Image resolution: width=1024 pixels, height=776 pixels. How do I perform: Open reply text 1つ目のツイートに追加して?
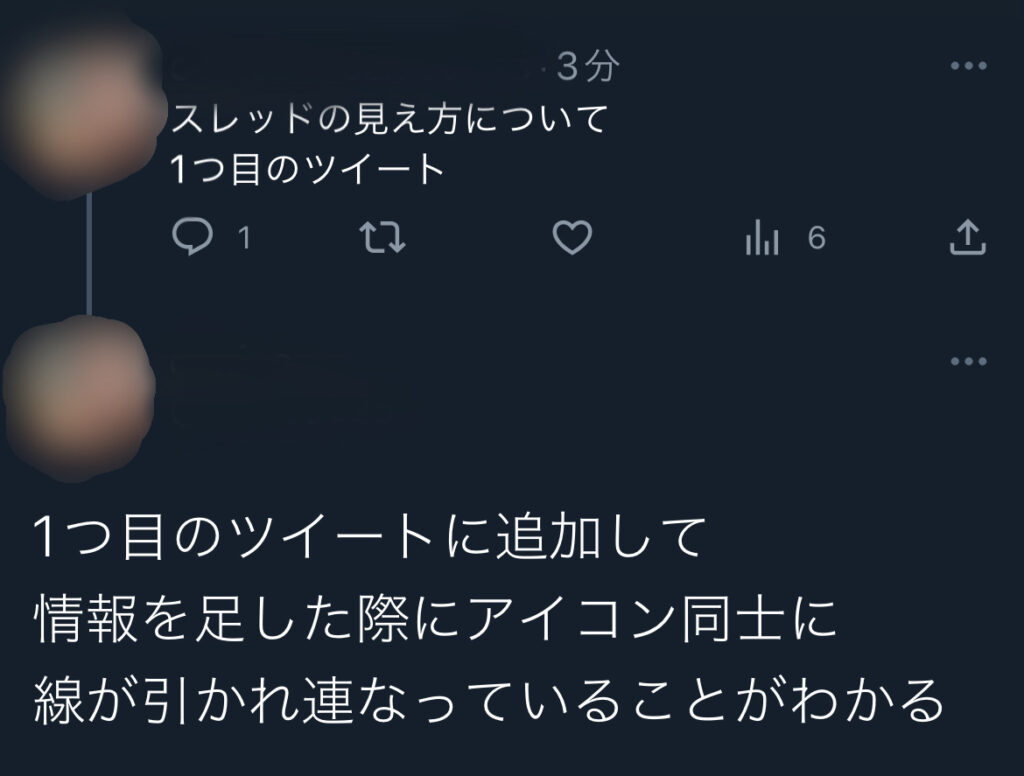[x=370, y=536]
